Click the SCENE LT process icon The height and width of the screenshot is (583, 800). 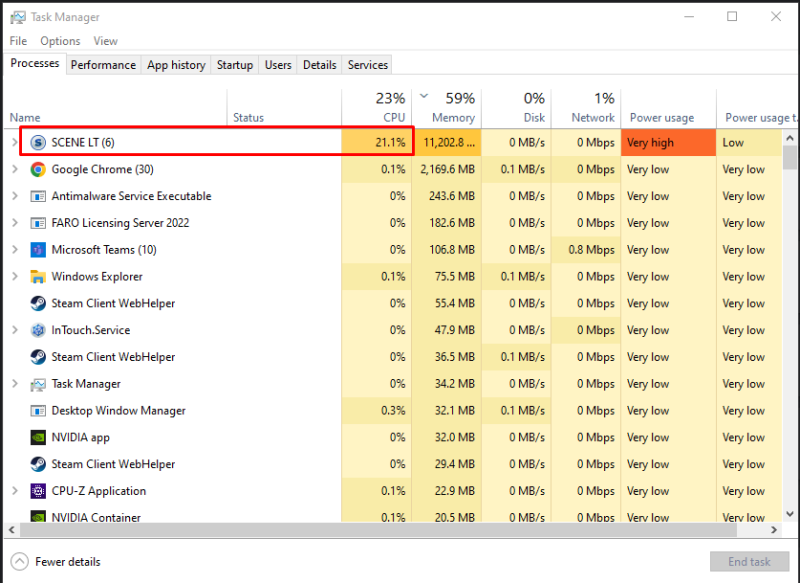click(38, 143)
